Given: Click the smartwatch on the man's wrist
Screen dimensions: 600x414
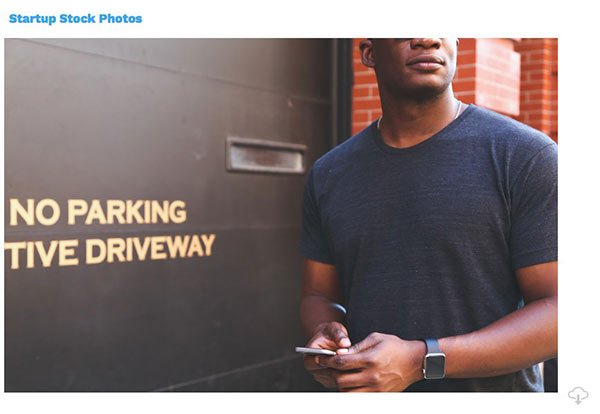Looking at the screenshot, I should point(434,359).
